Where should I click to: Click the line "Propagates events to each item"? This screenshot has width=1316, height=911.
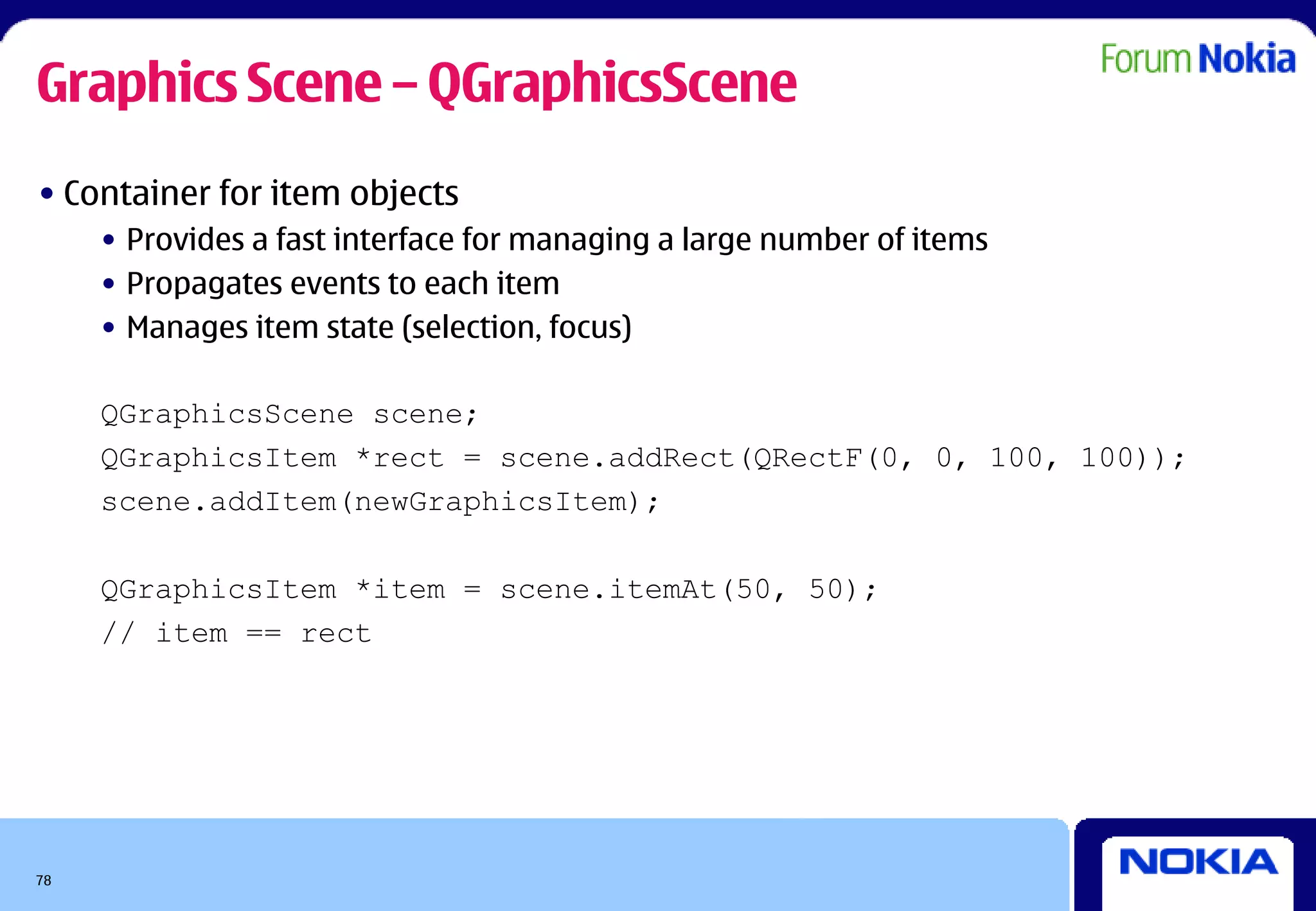[342, 283]
